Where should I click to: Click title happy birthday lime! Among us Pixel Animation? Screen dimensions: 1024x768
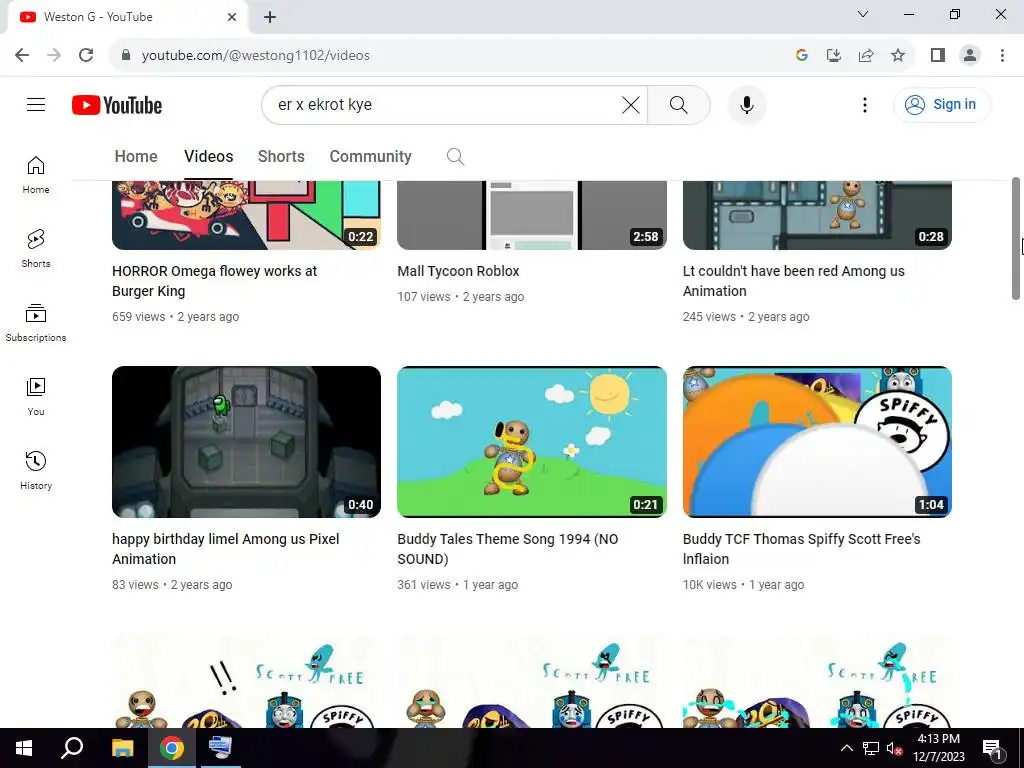[225, 549]
